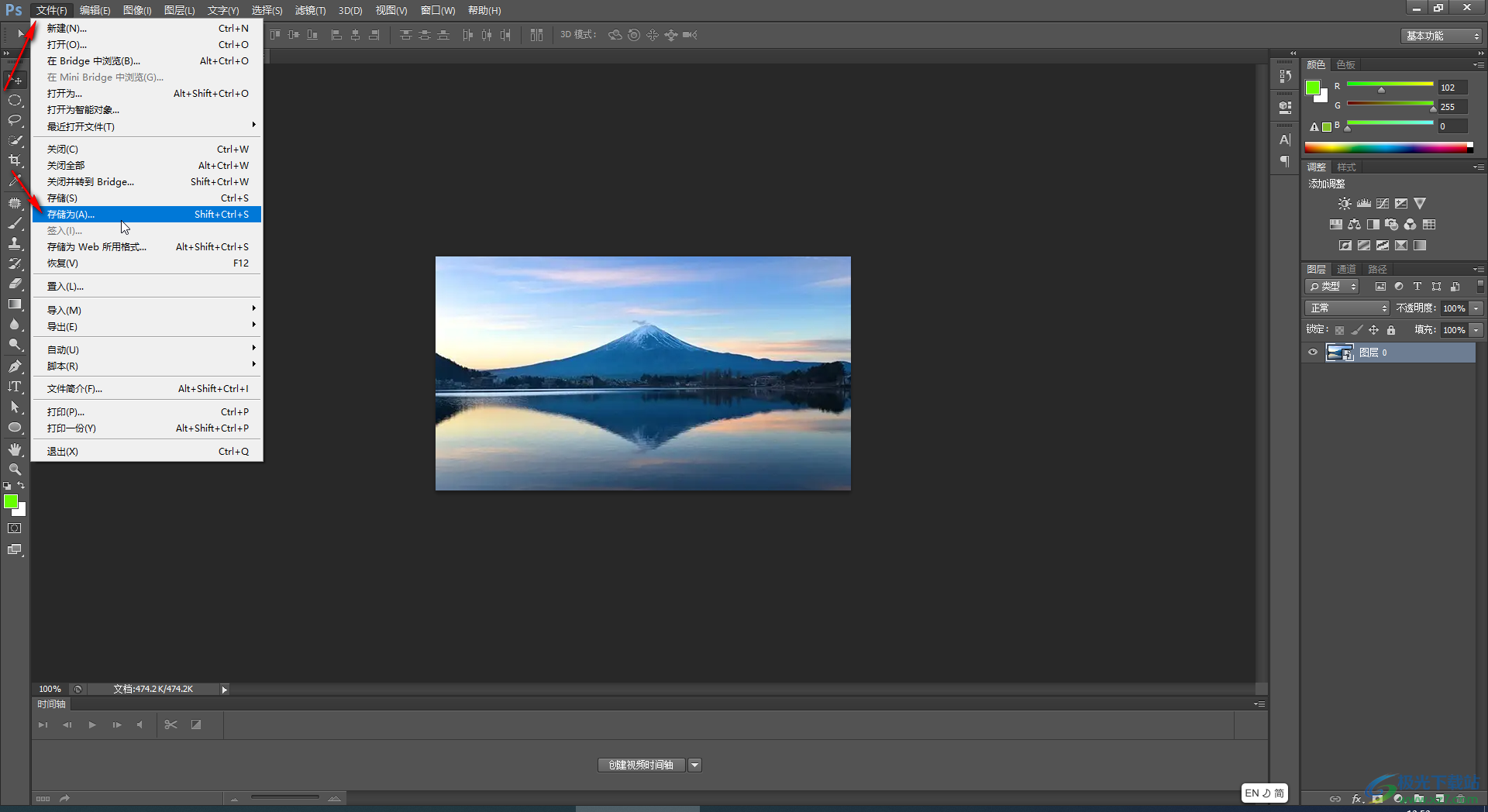This screenshot has width=1488, height=812.
Task: Open the Character panel icon
Action: coord(1285,140)
